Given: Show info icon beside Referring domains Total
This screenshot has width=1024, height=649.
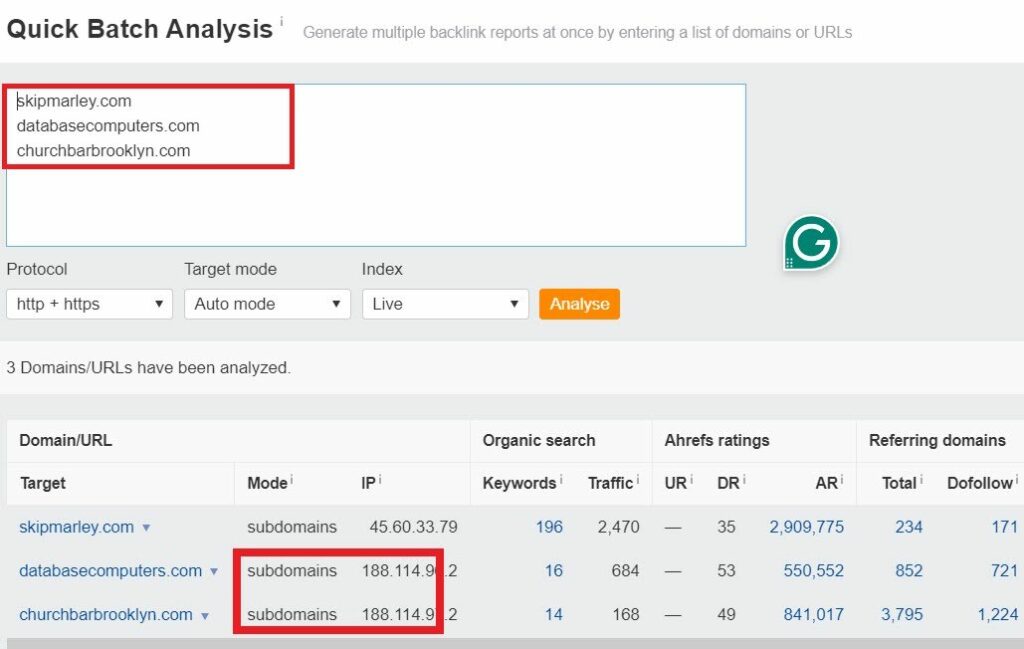Looking at the screenshot, I should tap(921, 480).
